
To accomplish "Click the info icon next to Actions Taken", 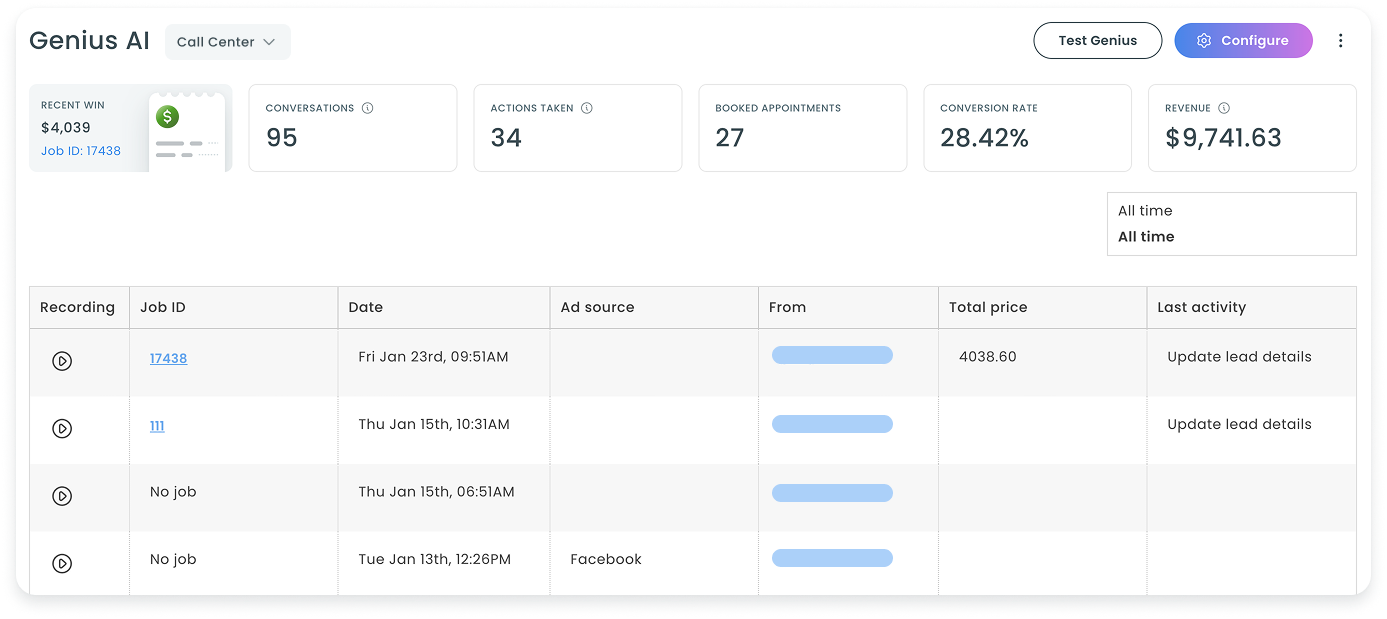I will pos(587,108).
